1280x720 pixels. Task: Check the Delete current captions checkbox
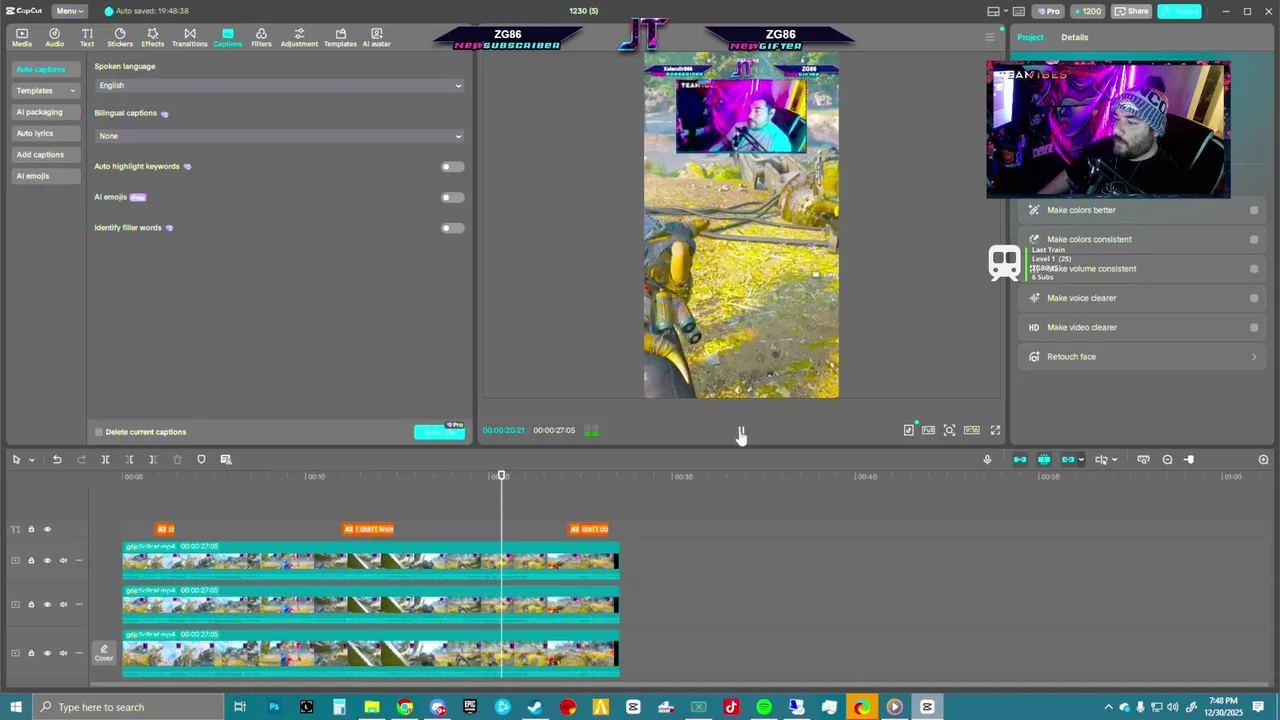point(99,432)
